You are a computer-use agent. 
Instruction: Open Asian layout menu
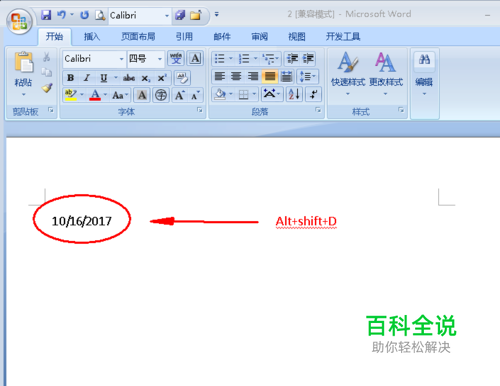[x=271, y=95]
